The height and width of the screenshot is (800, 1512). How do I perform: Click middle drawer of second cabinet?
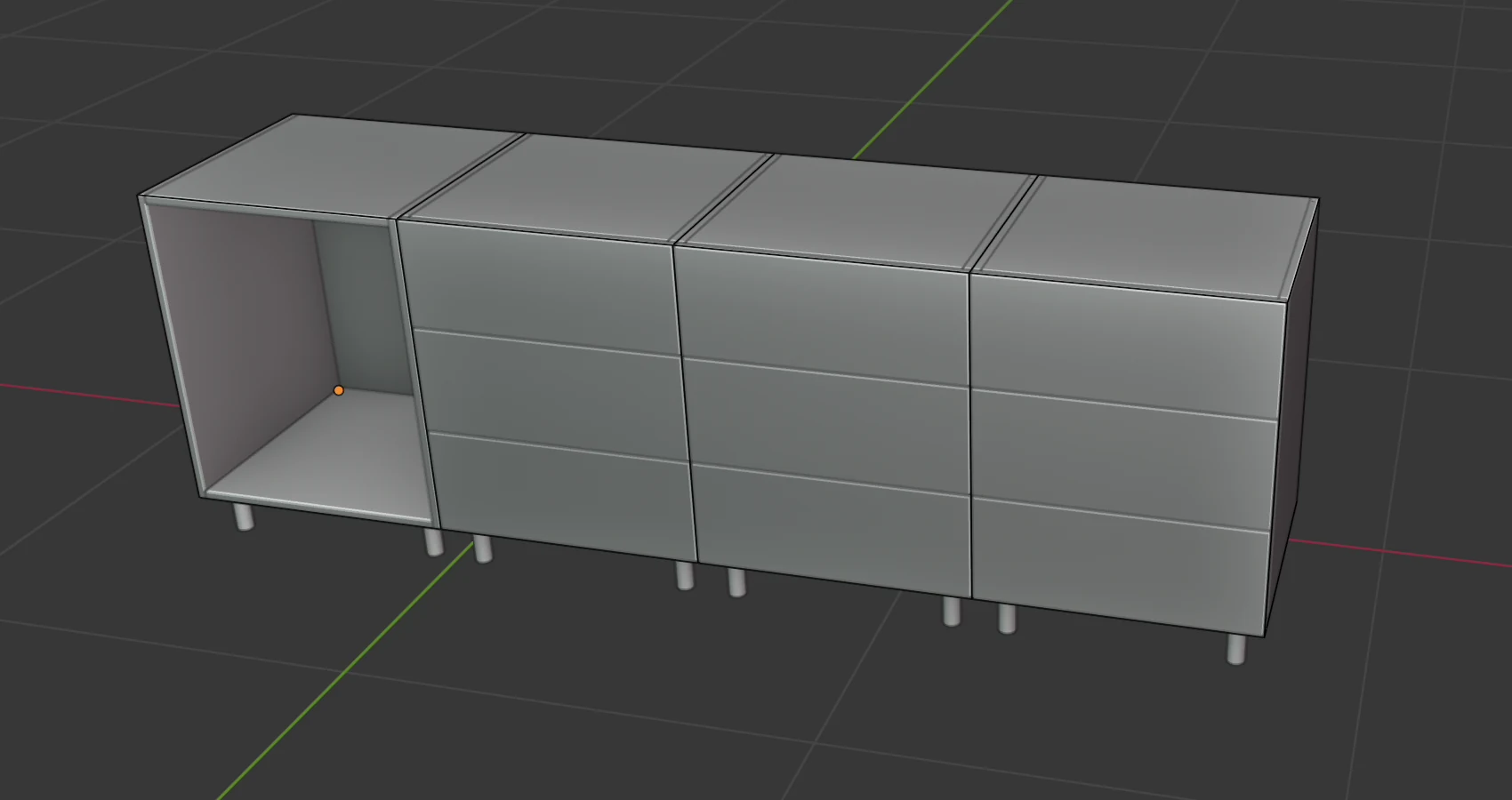coord(551,396)
